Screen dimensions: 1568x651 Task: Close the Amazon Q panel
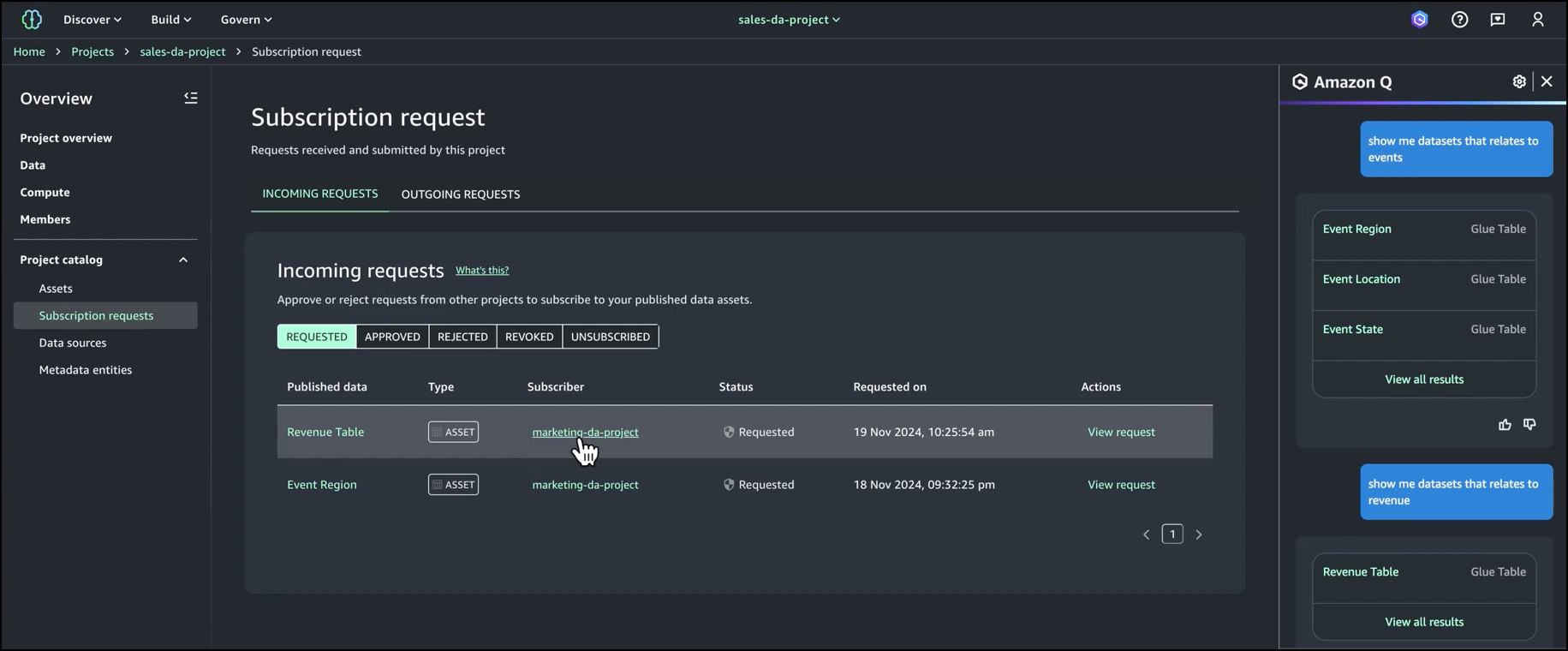1547,81
